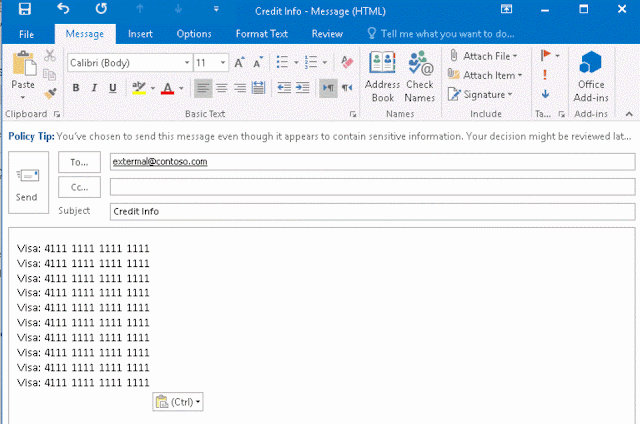Screen dimensions: 640x424
Task: Open Office Add-ins
Action: (x=591, y=76)
